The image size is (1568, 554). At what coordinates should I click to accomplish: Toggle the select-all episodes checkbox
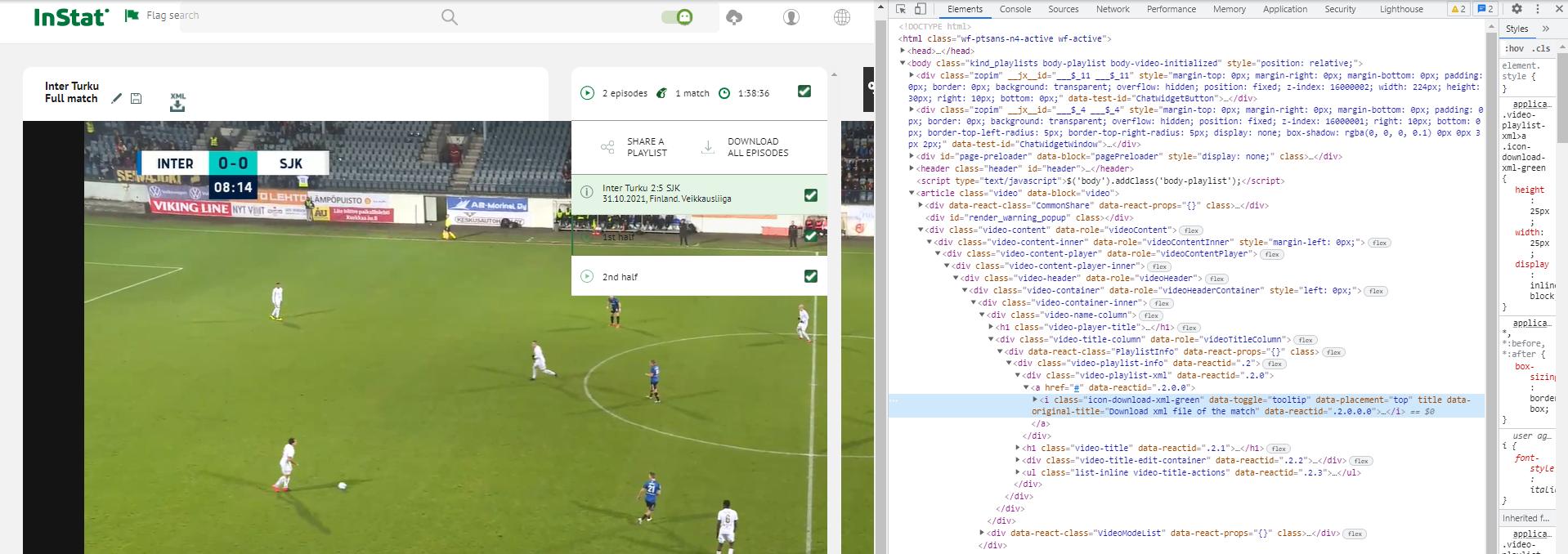click(x=804, y=92)
